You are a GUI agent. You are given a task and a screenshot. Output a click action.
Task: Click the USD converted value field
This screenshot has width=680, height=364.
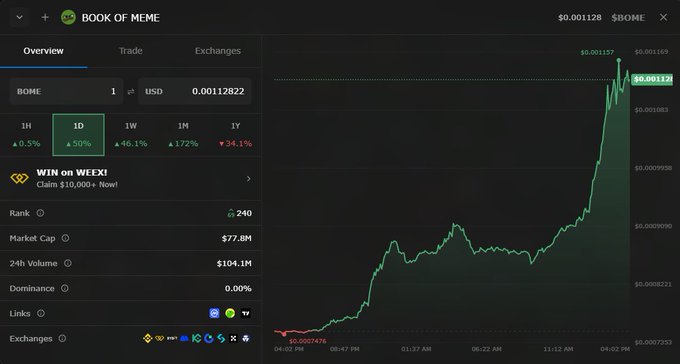tap(195, 91)
